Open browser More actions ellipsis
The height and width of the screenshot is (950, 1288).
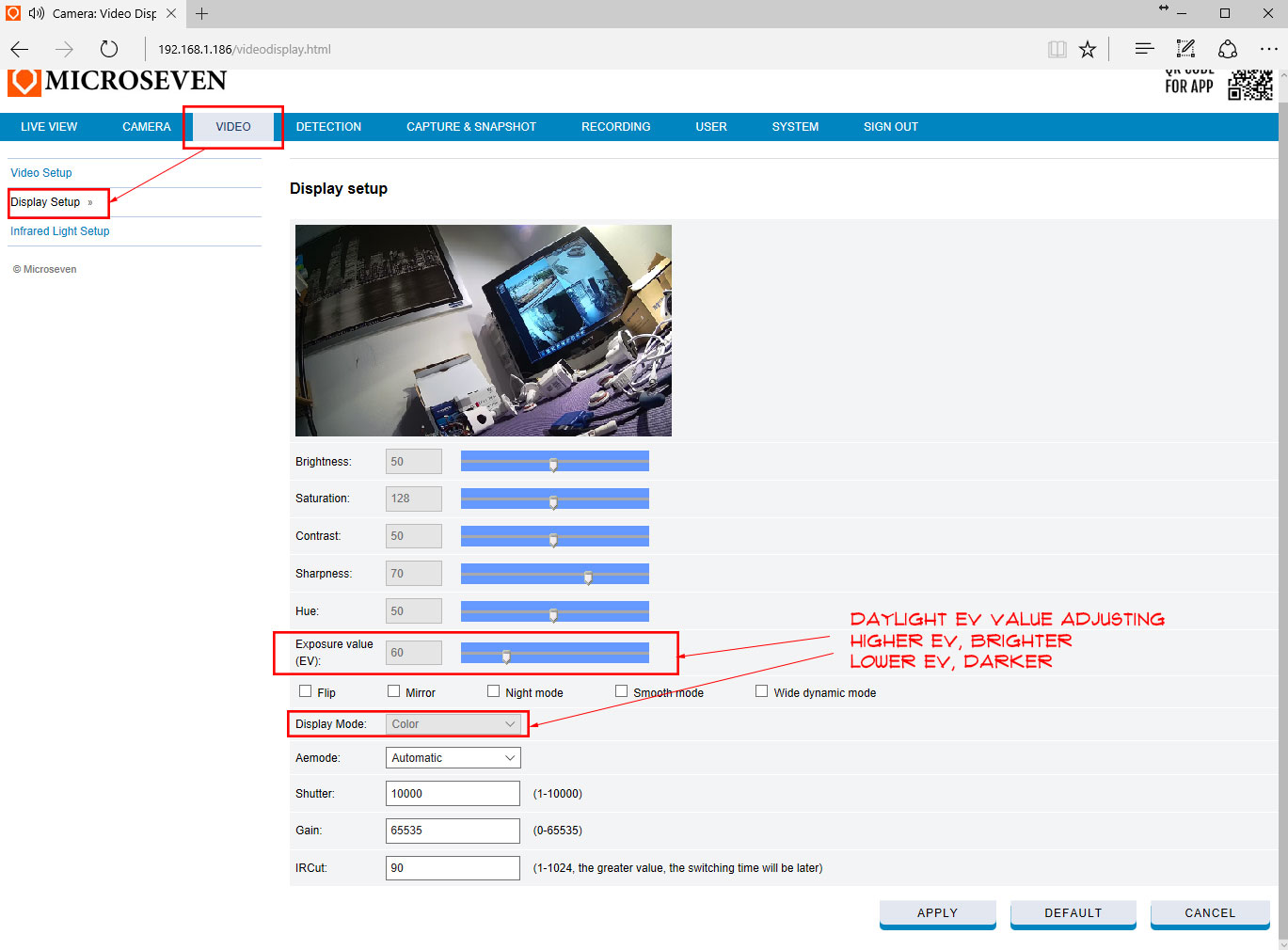coord(1268,49)
